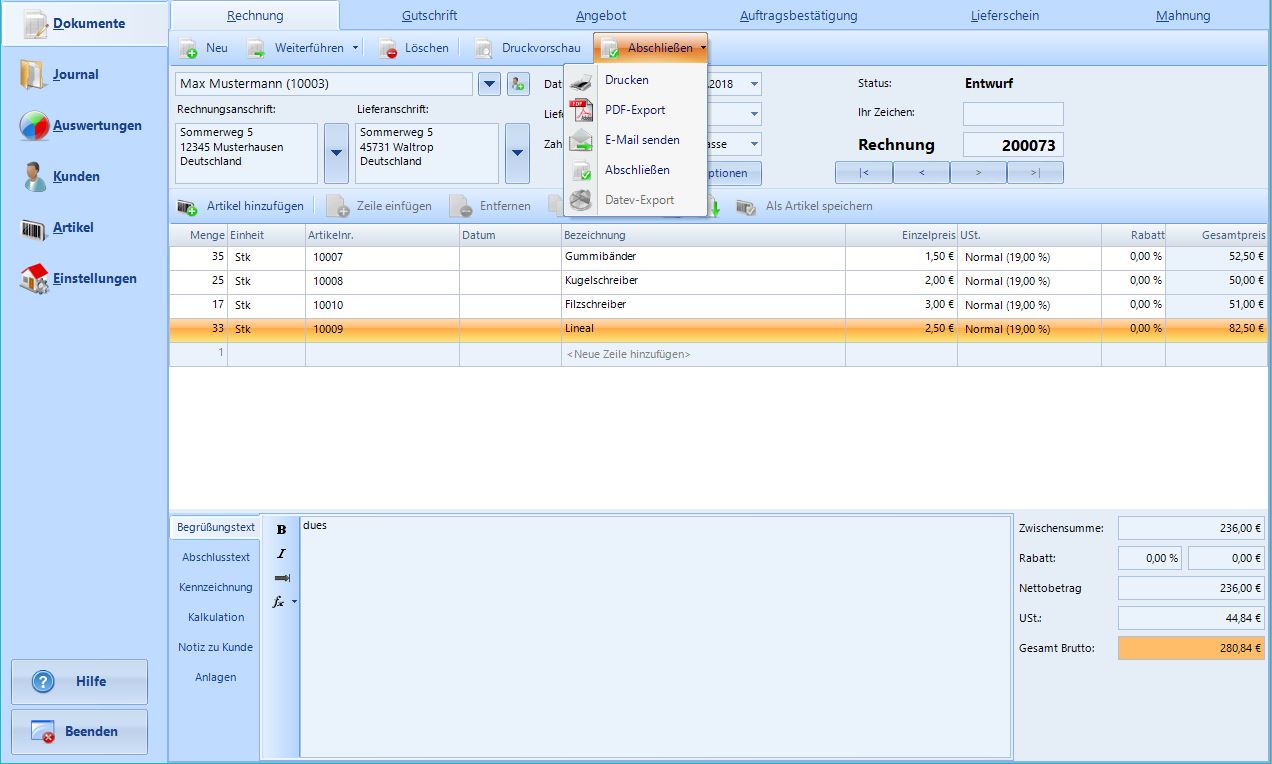Click the Neue Zeile hinzufügen row
This screenshot has width=1272, height=764.
(718, 354)
